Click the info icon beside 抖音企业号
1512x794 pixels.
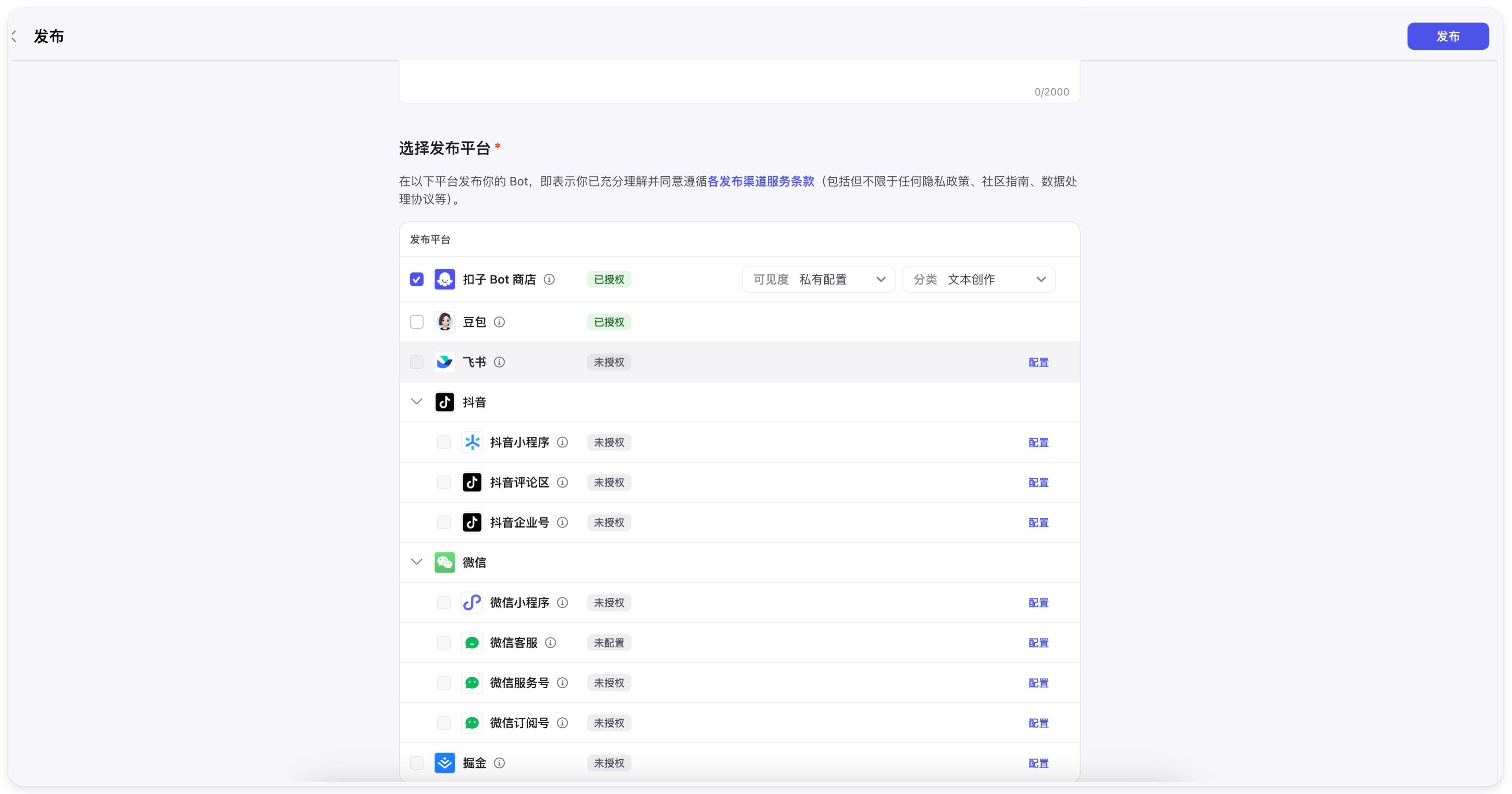[x=562, y=522]
